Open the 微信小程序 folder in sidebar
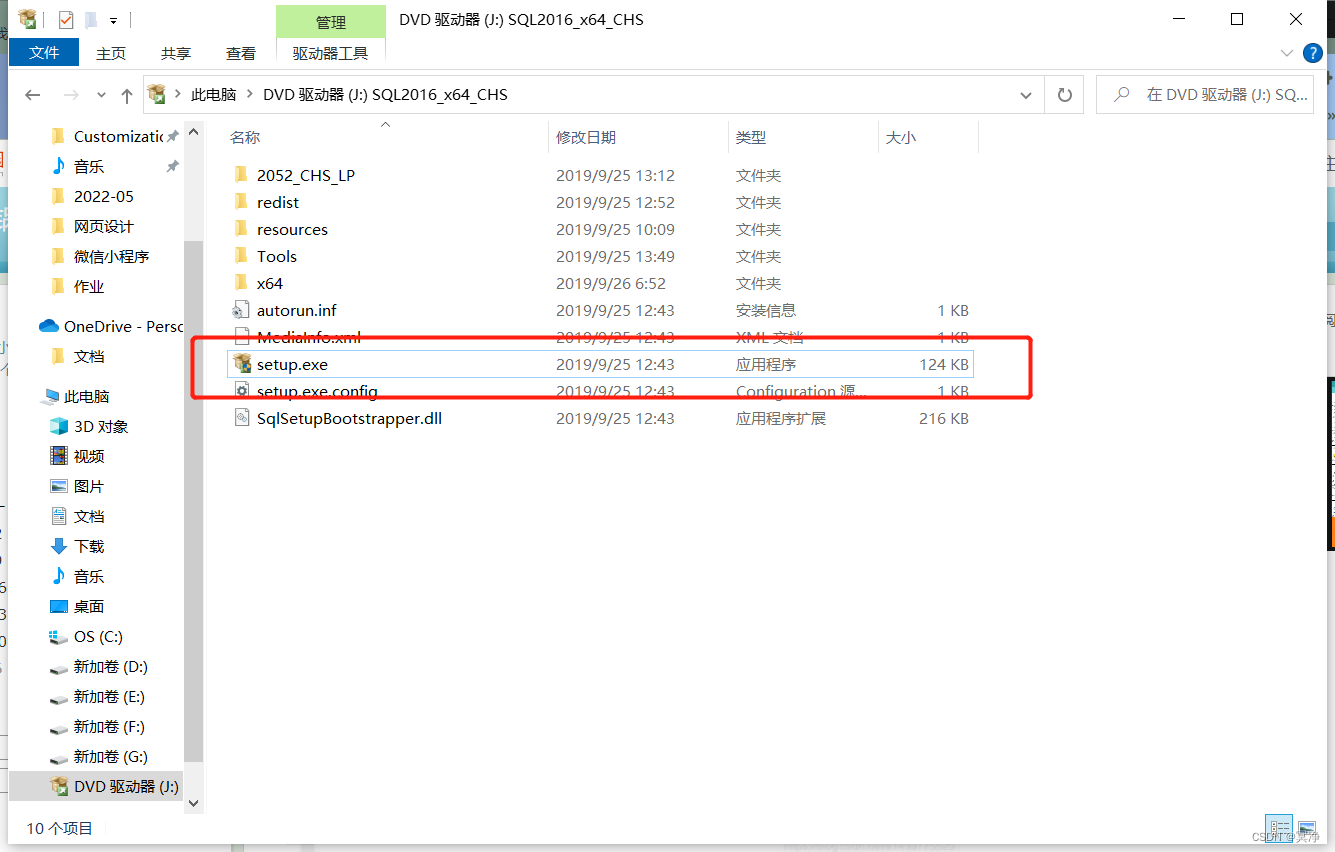The height and width of the screenshot is (852, 1335). [x=111, y=256]
